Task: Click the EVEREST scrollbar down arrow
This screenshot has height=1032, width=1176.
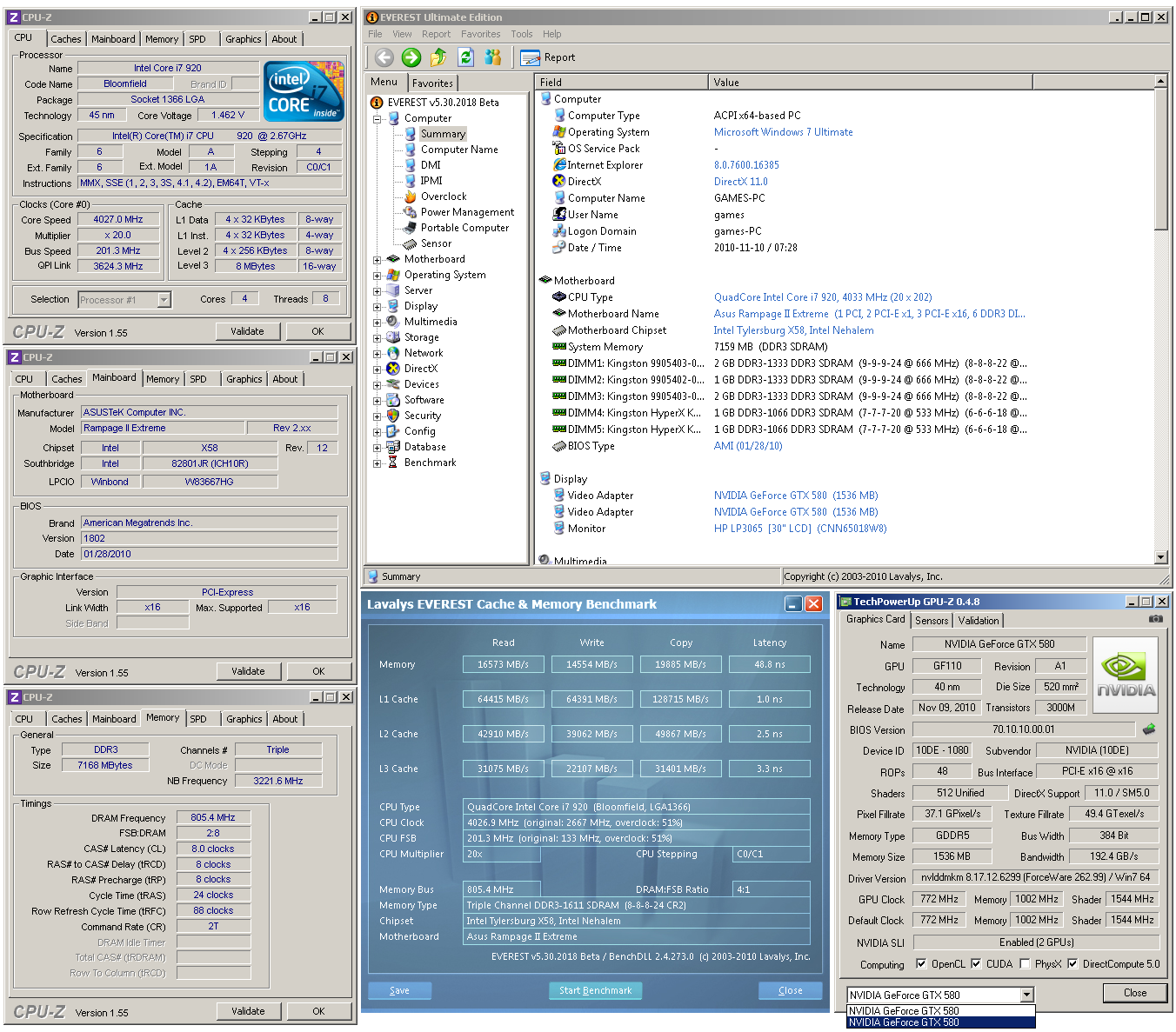Action: [x=1161, y=557]
